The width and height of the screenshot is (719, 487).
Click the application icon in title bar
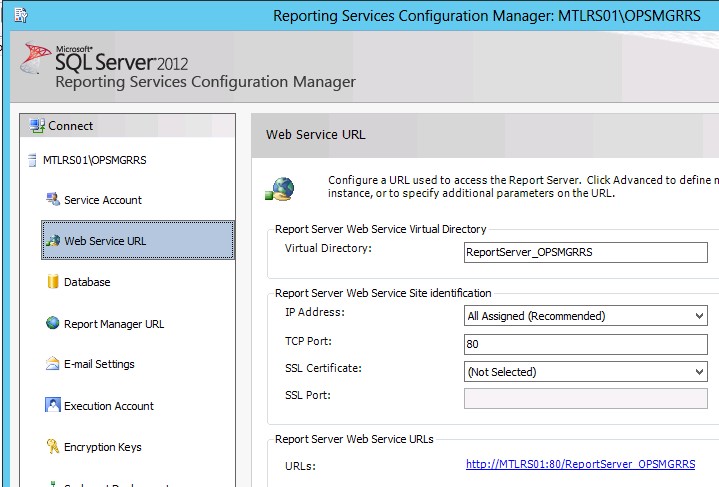pos(21,15)
